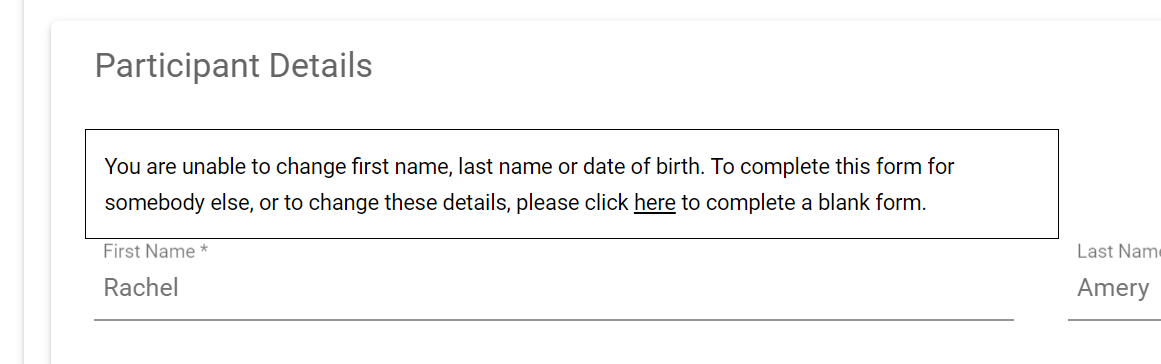The width and height of the screenshot is (1161, 364).
Task: Click the "Amery" value text
Action: [x=1114, y=288]
